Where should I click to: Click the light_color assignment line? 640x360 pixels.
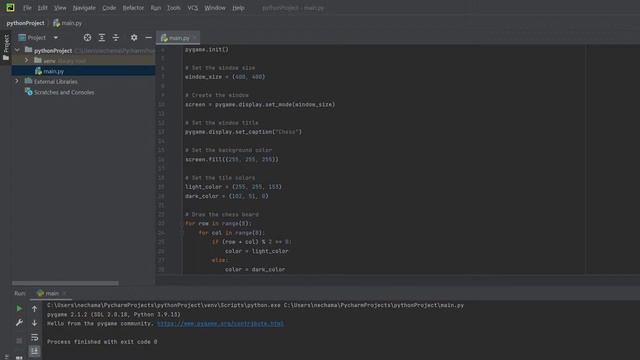[233, 187]
